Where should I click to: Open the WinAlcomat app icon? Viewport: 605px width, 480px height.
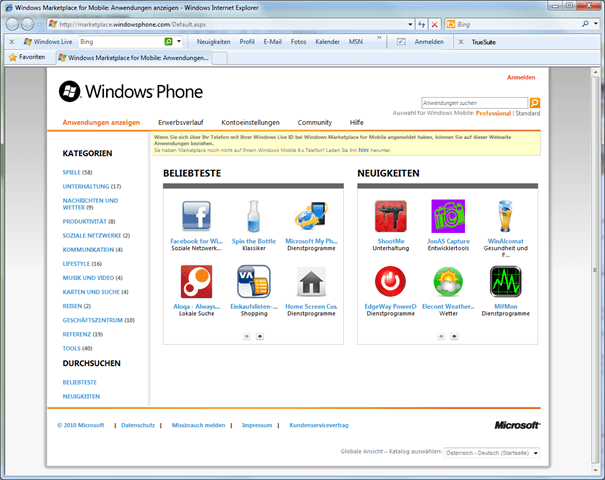click(x=505, y=216)
